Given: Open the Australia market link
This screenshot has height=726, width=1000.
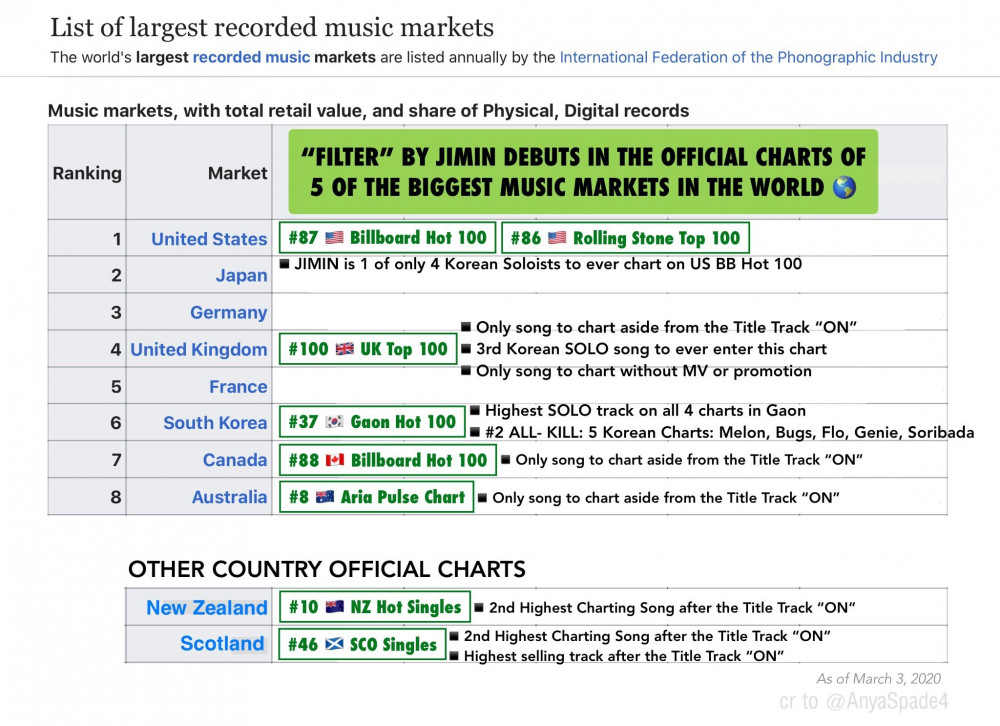Looking at the screenshot, I should click(230, 497).
